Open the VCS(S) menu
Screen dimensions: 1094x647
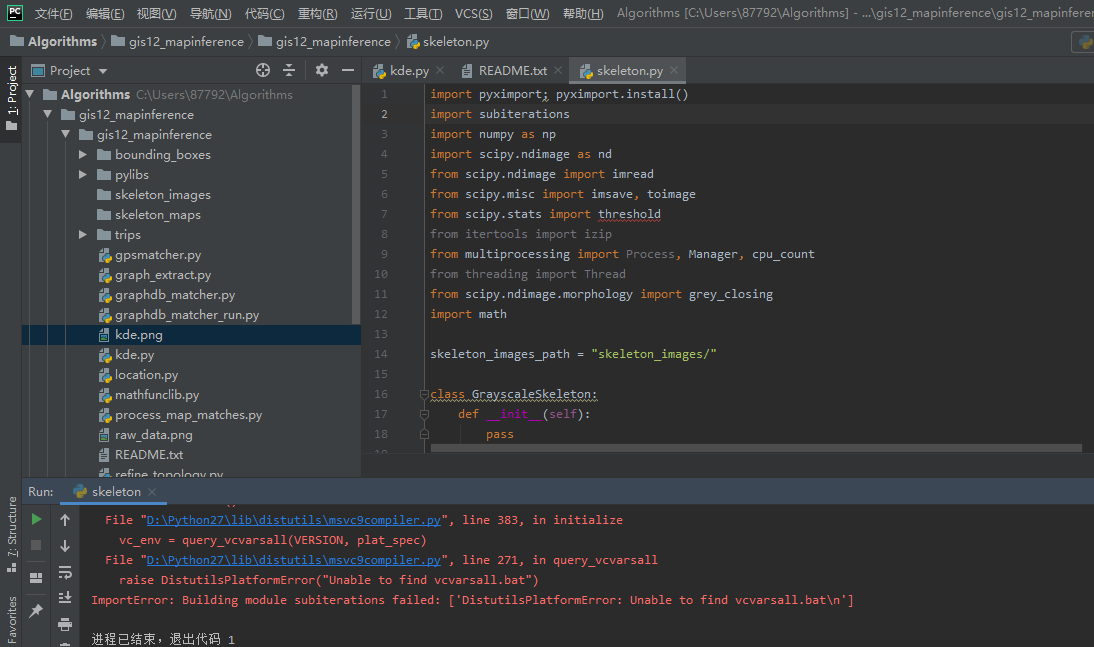(474, 13)
